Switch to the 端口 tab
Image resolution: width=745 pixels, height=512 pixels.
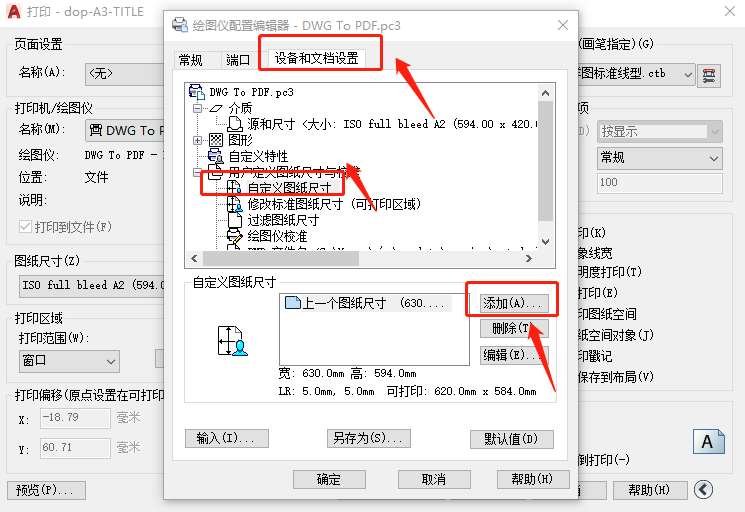[238, 60]
